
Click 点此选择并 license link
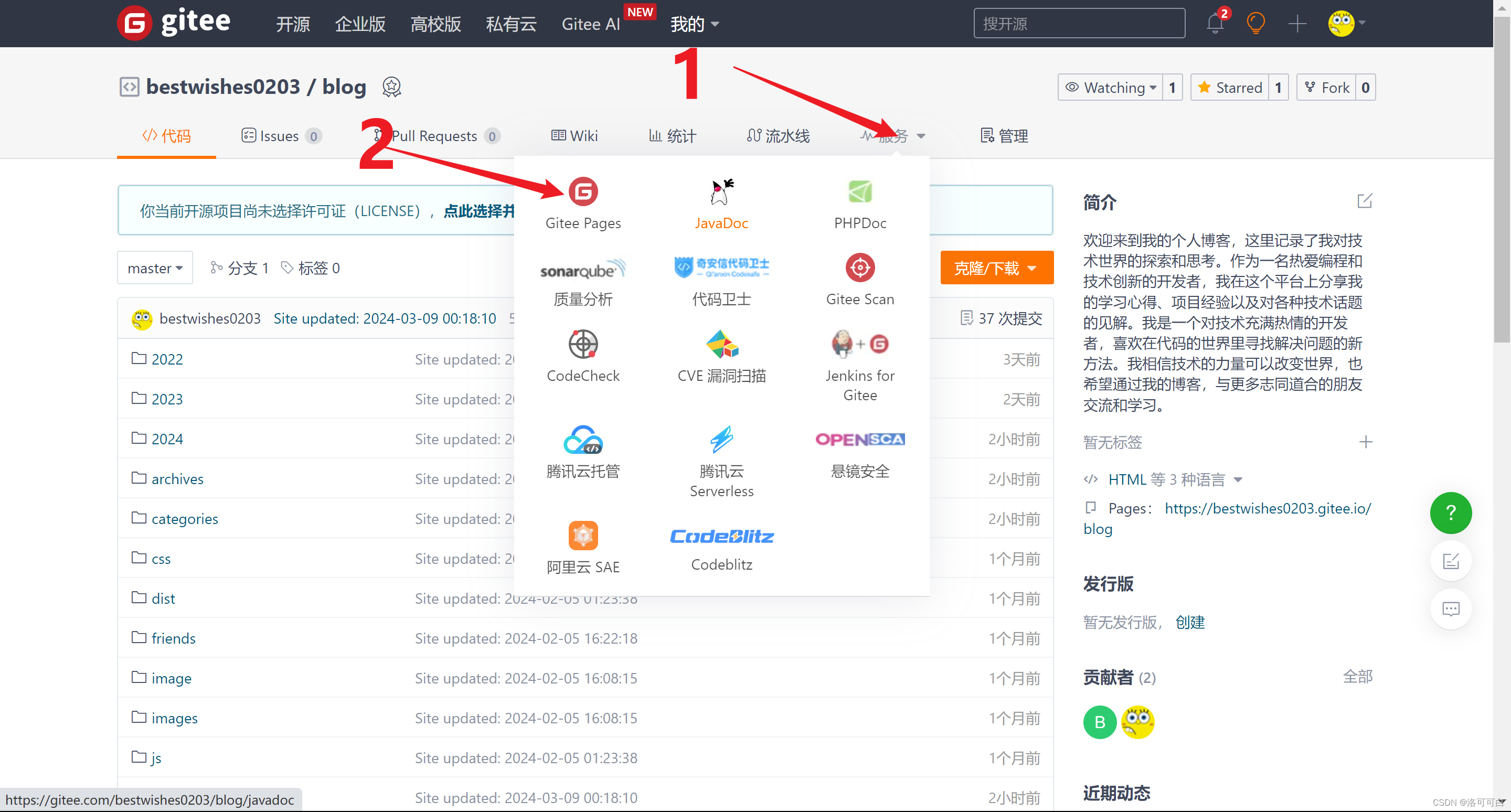point(478,210)
